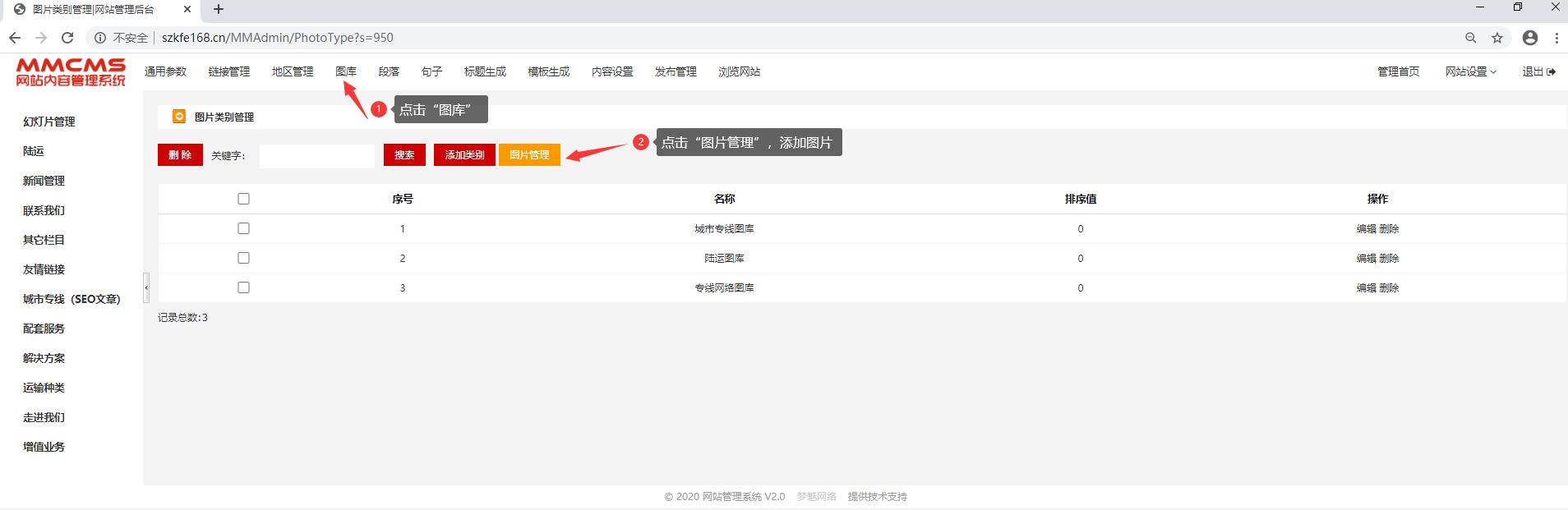Open 幻灯片管理 in the sidebar
The height and width of the screenshot is (510, 1568).
pyautogui.click(x=49, y=122)
